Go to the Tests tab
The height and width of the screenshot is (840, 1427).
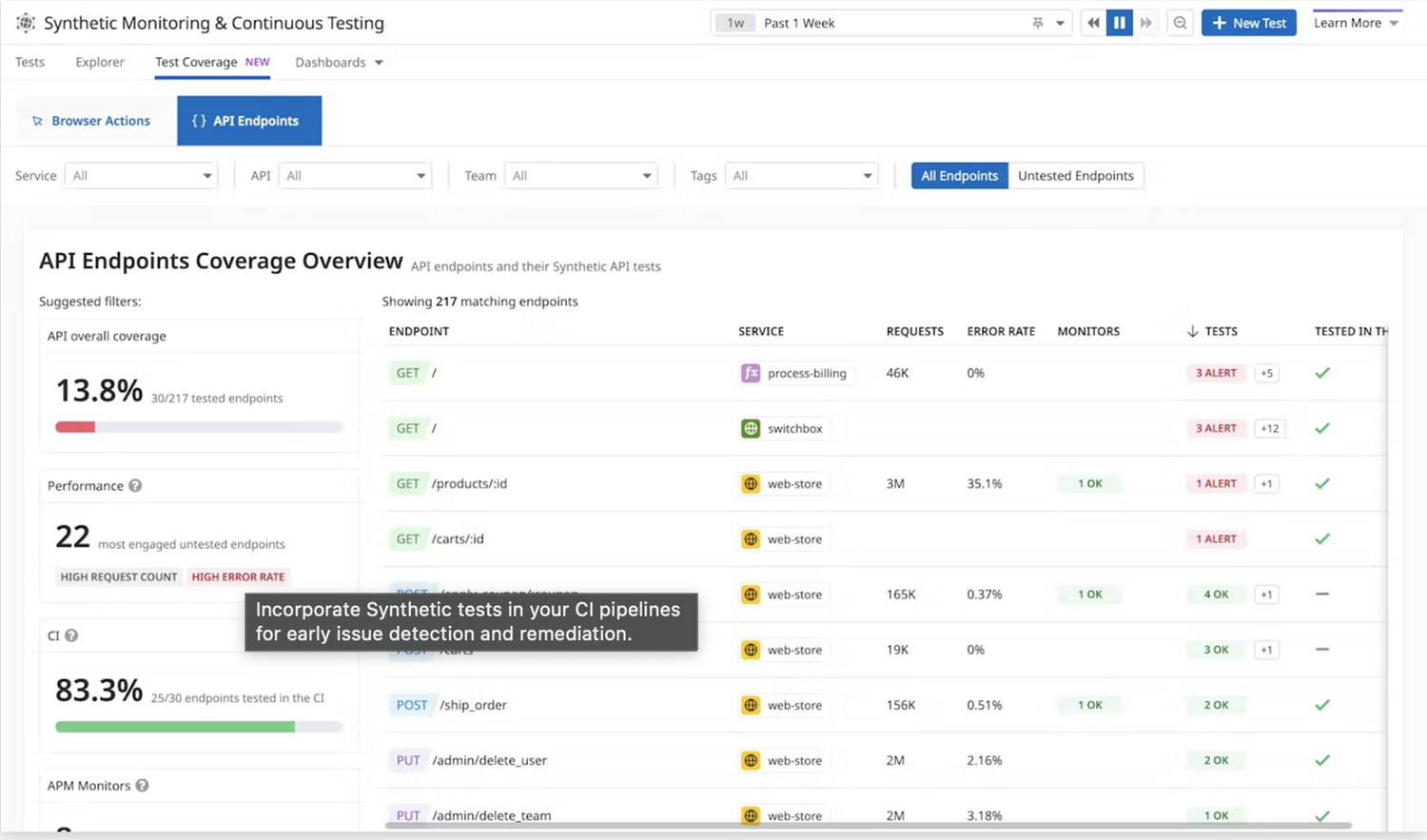29,62
